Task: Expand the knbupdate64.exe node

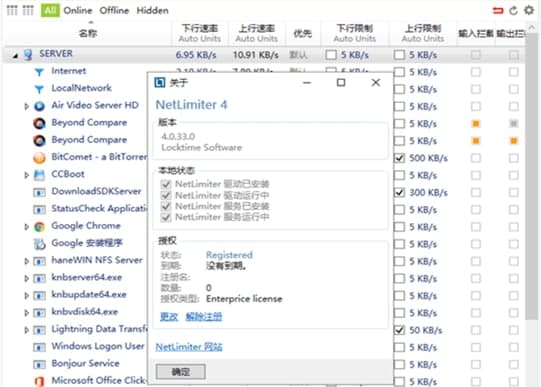Action: click(26, 296)
